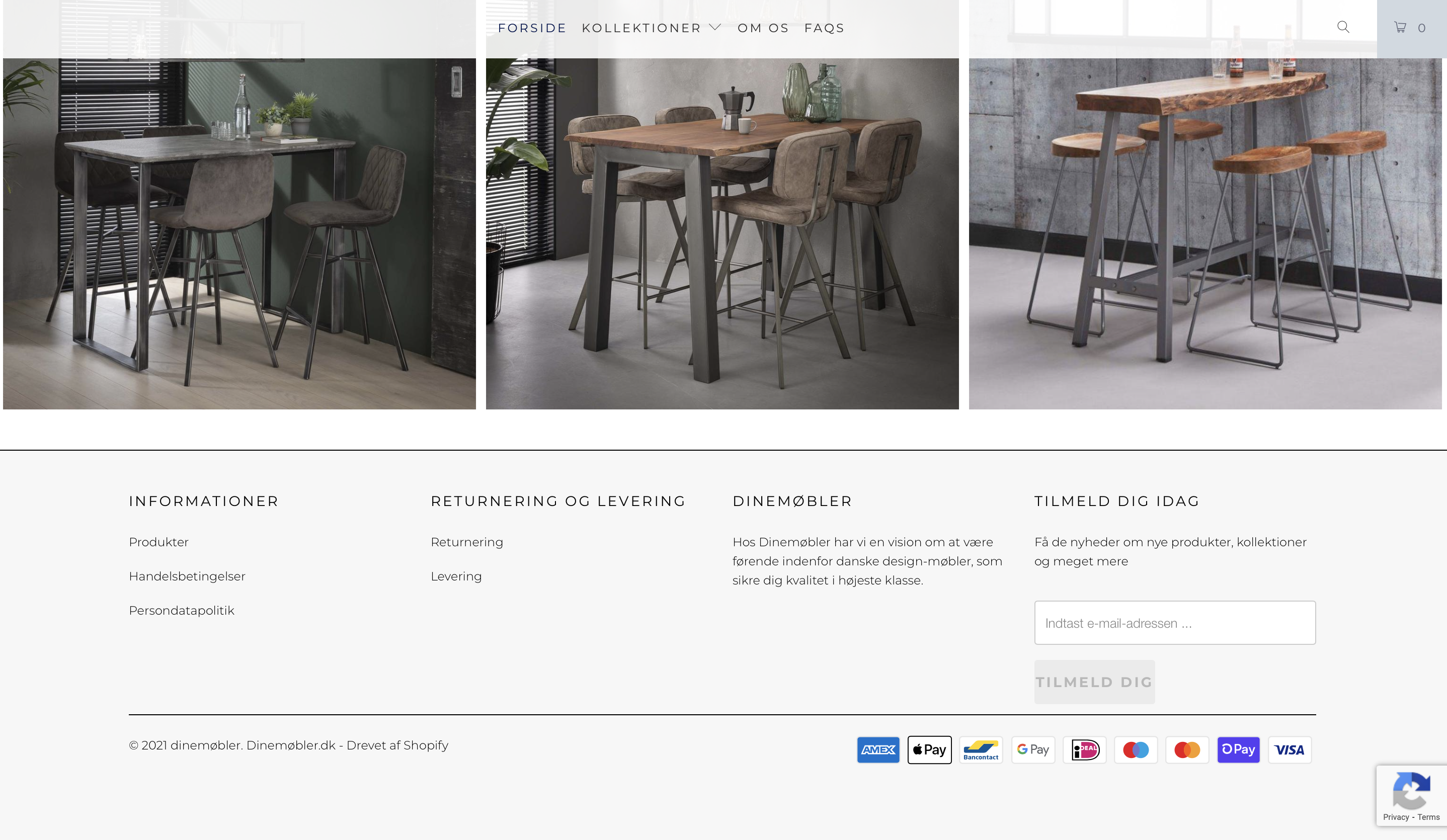
Task: Open the shopping cart icon
Action: coord(1401,27)
